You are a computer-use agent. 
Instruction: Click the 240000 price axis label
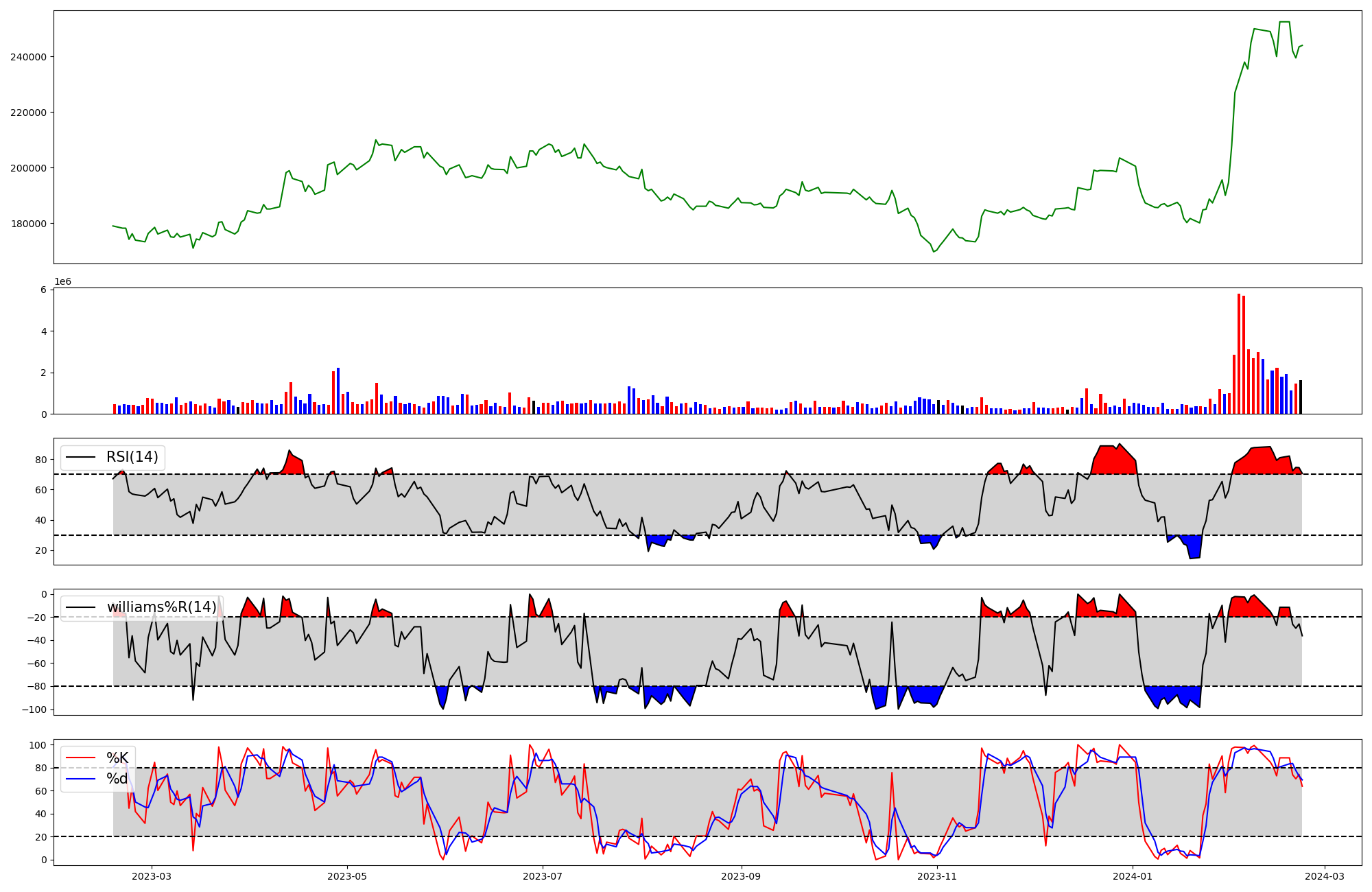coord(28,57)
